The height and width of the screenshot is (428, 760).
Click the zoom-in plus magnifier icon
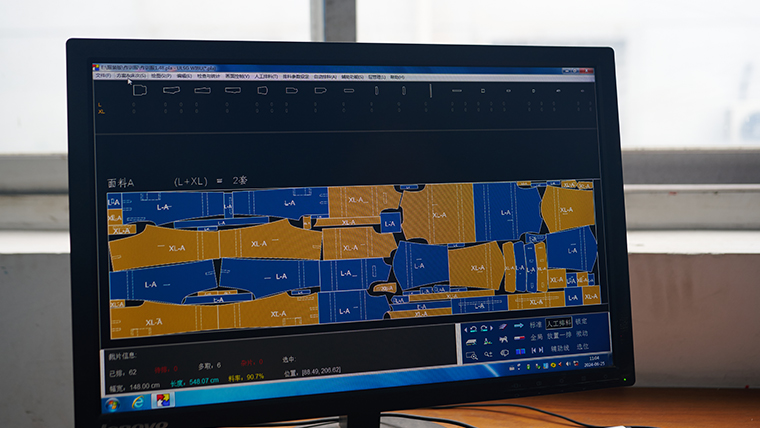point(488,354)
